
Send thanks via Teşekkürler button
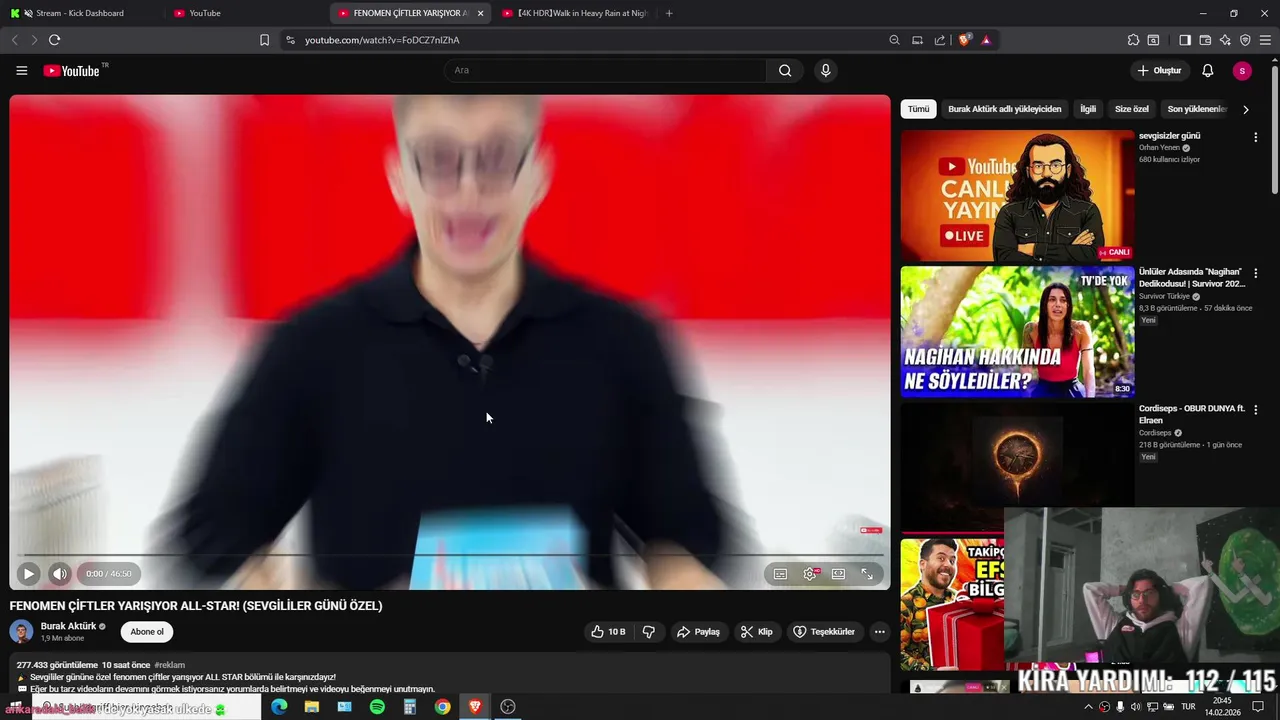[824, 632]
